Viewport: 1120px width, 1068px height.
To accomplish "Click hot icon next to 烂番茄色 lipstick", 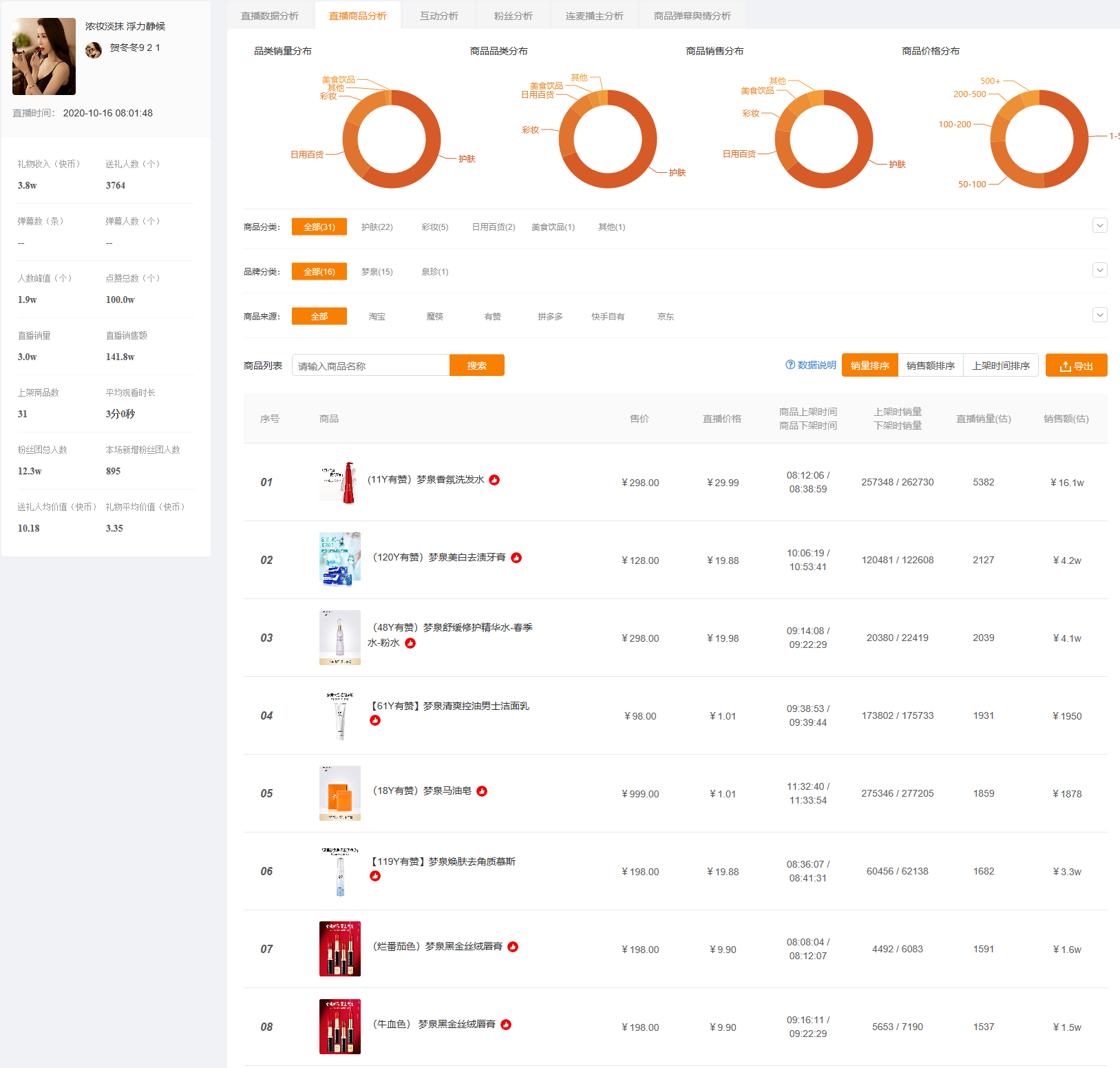I will tap(513, 947).
